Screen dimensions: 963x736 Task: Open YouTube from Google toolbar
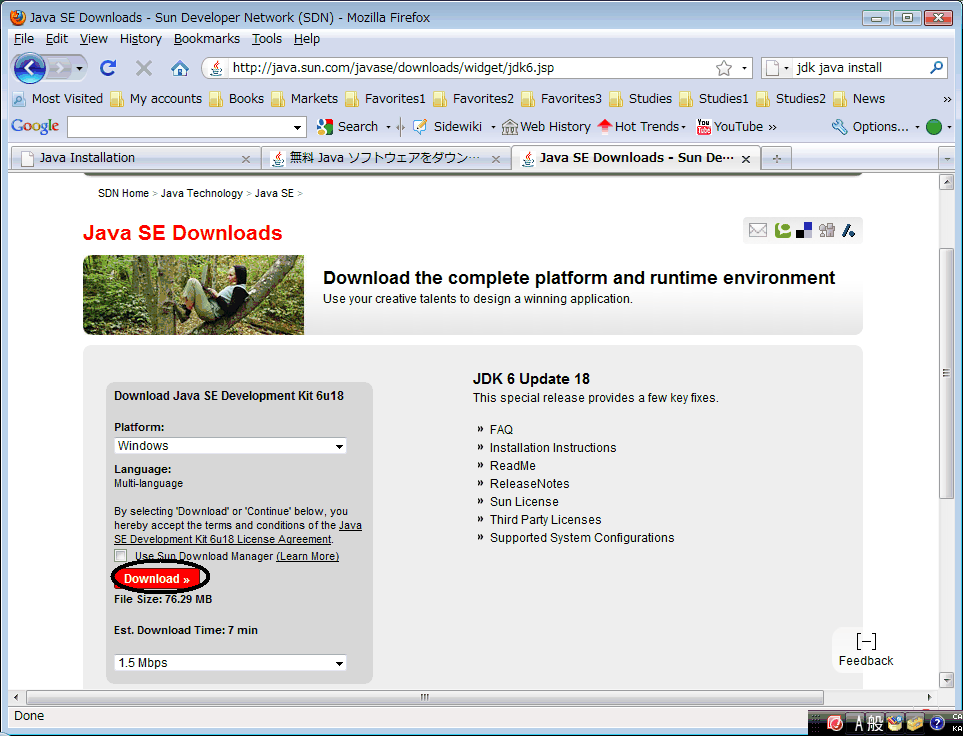pyautogui.click(x=729, y=127)
